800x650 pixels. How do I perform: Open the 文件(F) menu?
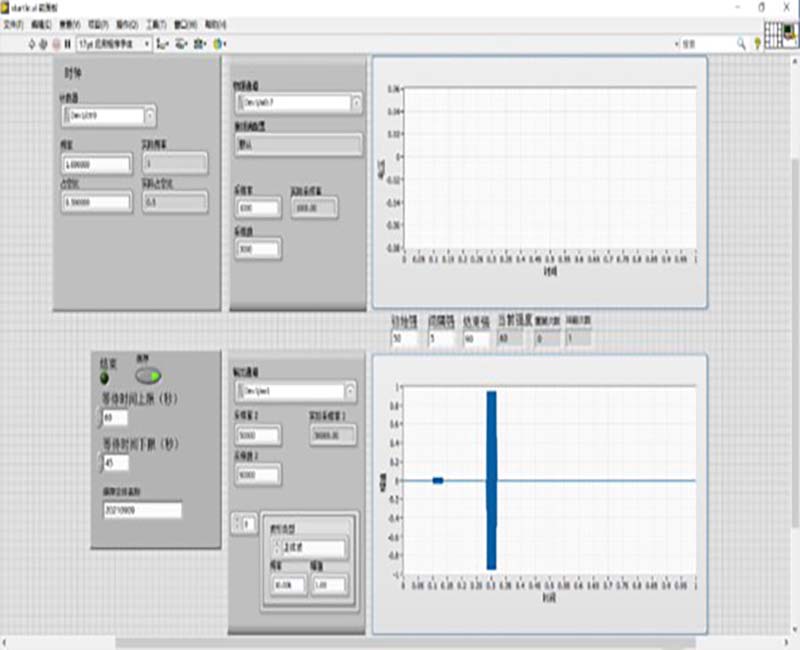[x=14, y=22]
